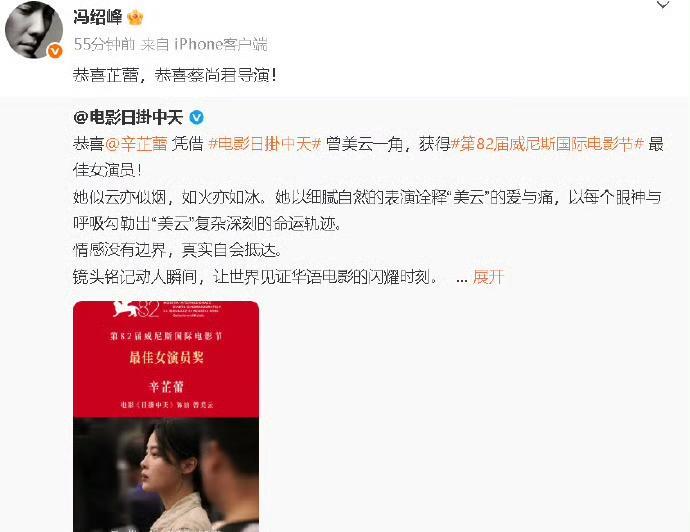This screenshot has width=690, height=532.
Task: Expand full post with 展开
Action: (x=488, y=277)
